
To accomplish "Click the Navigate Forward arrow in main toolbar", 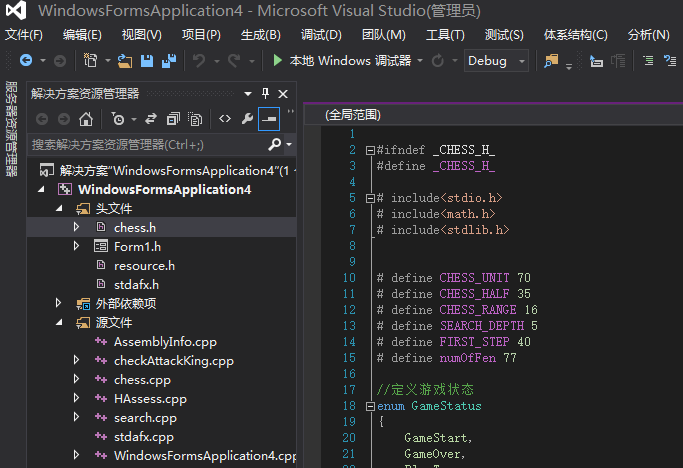I will (60, 61).
